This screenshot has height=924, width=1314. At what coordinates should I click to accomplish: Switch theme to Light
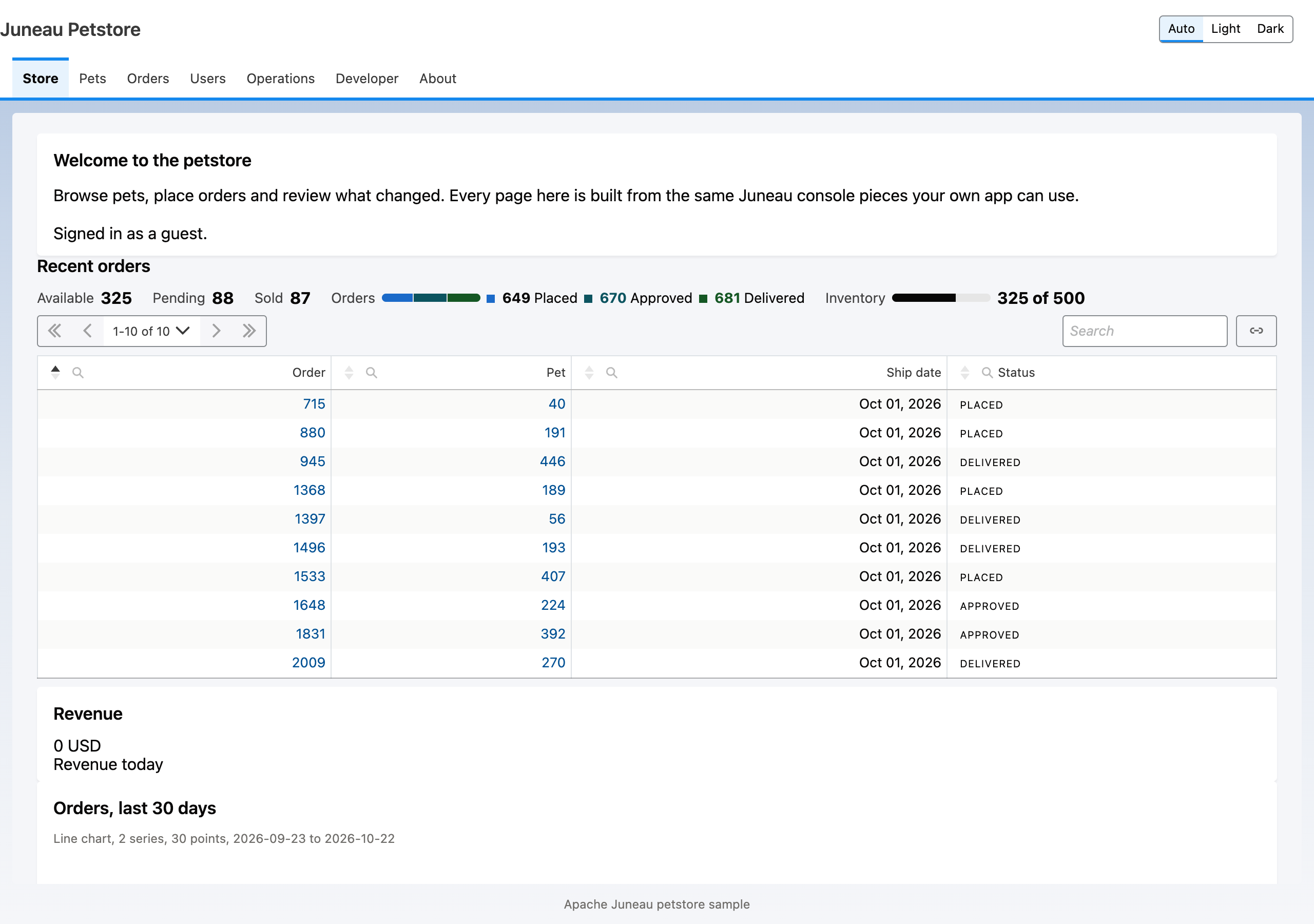click(1225, 29)
